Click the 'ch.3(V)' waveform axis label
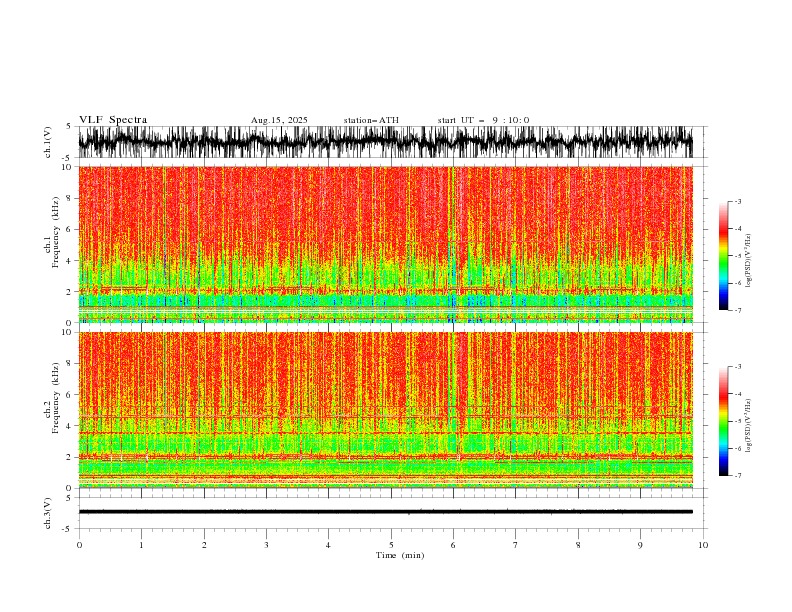Viewport: 792px width, 612px height. [48, 513]
